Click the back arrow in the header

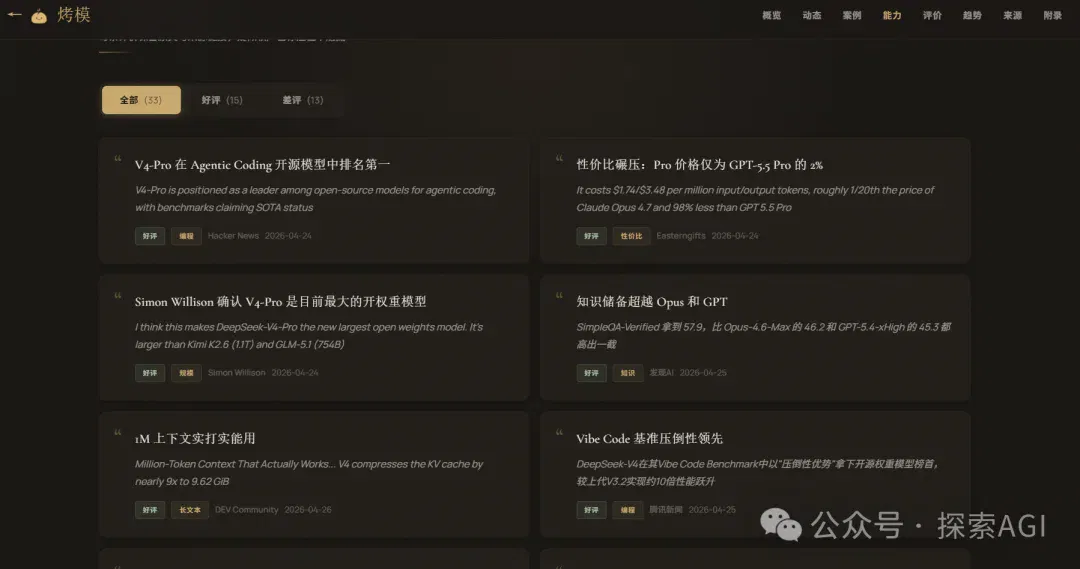14,14
